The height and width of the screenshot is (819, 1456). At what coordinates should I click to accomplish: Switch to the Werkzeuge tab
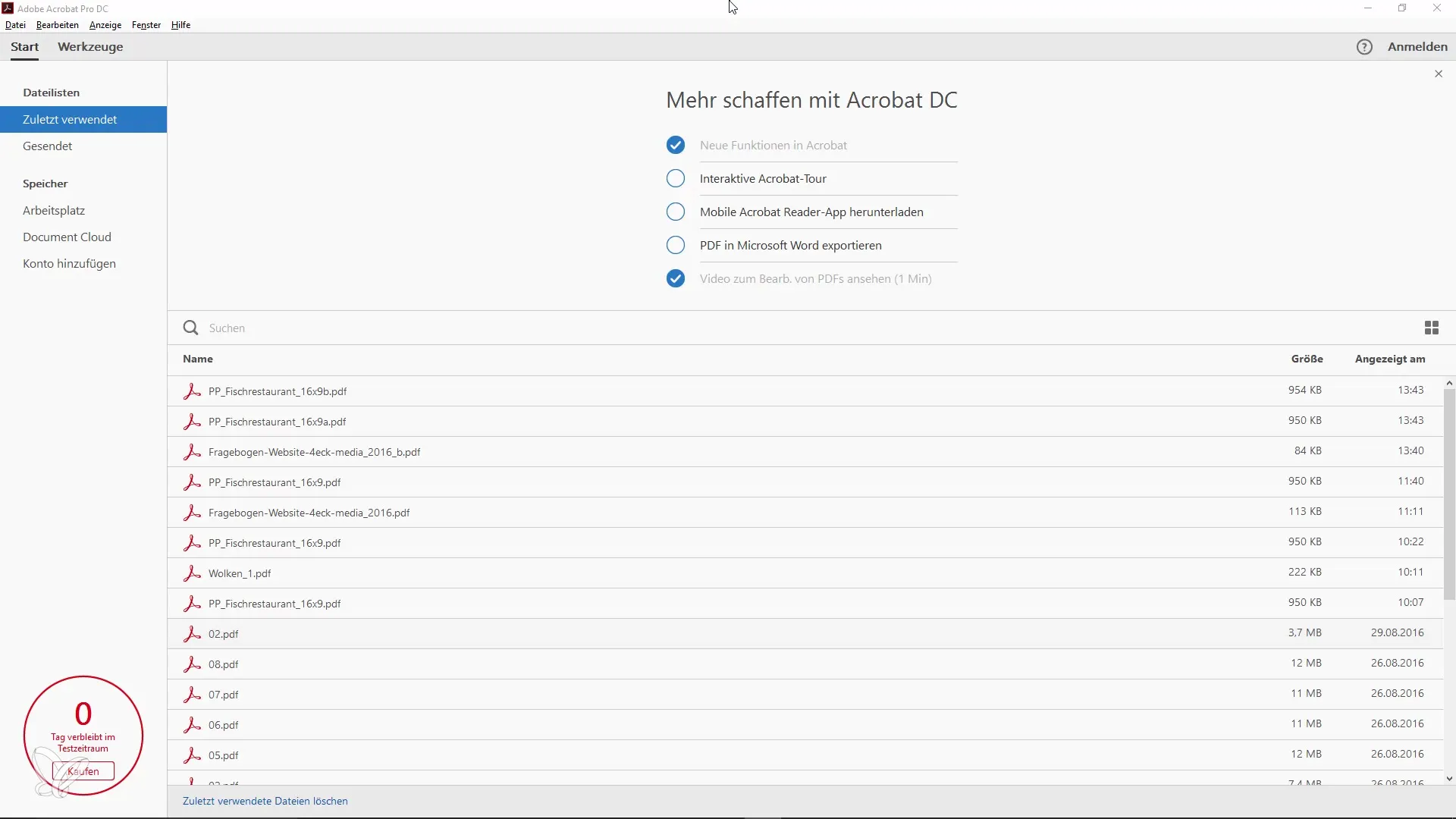point(90,47)
